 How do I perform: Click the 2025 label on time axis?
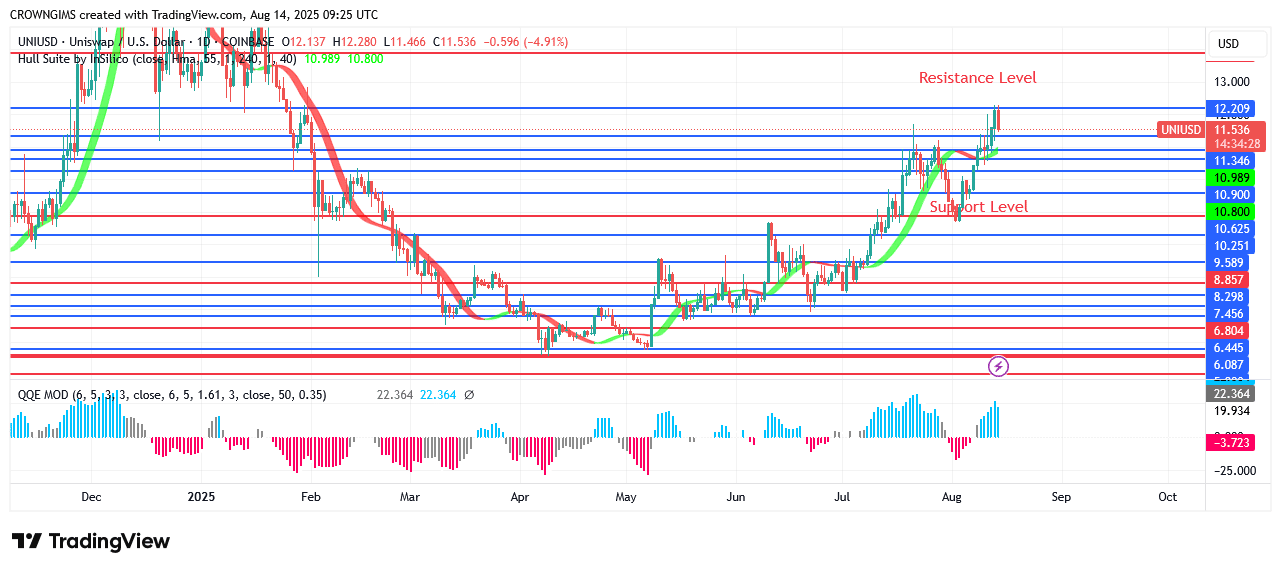click(x=201, y=497)
